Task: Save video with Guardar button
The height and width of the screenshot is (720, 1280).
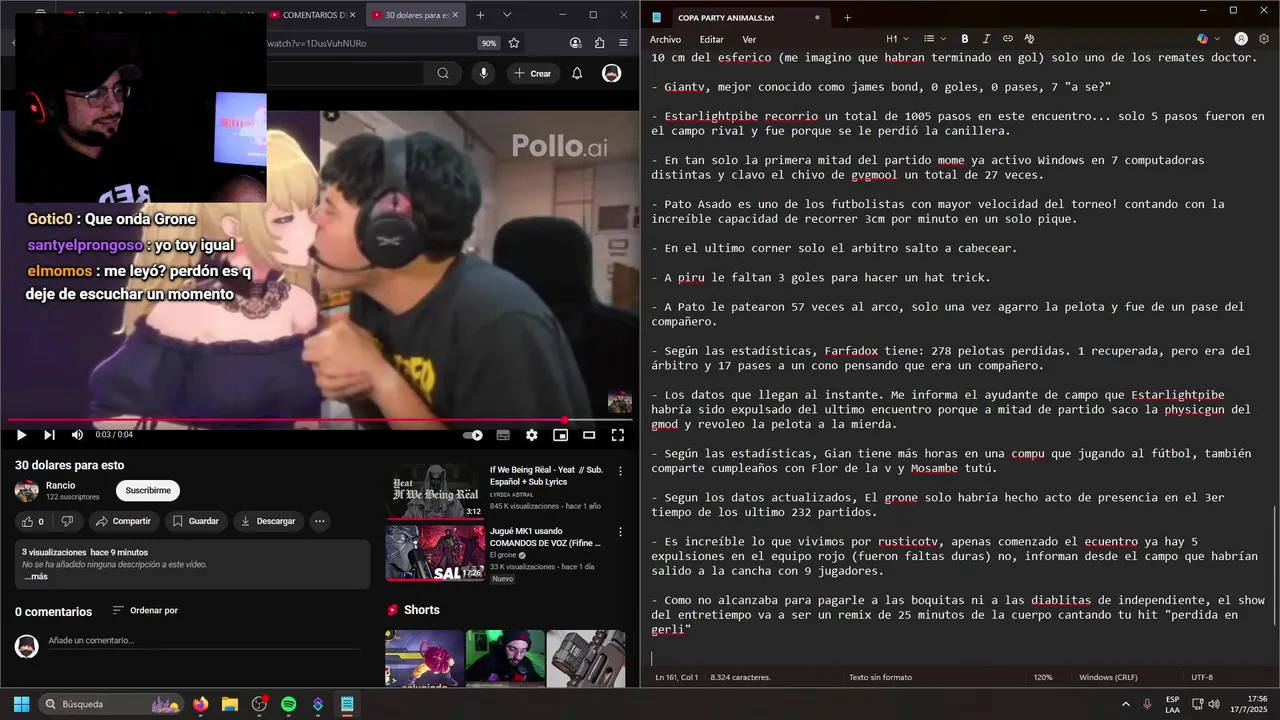Action: (x=197, y=521)
